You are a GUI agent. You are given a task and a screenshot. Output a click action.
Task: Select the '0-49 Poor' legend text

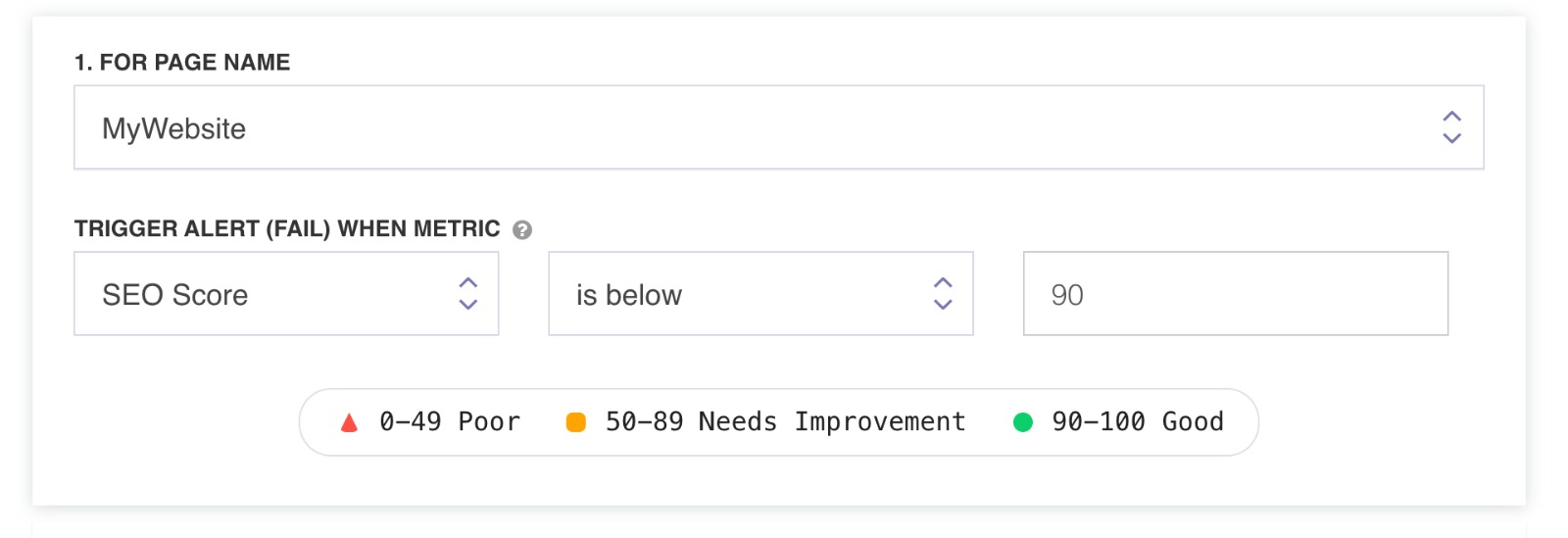(x=450, y=422)
